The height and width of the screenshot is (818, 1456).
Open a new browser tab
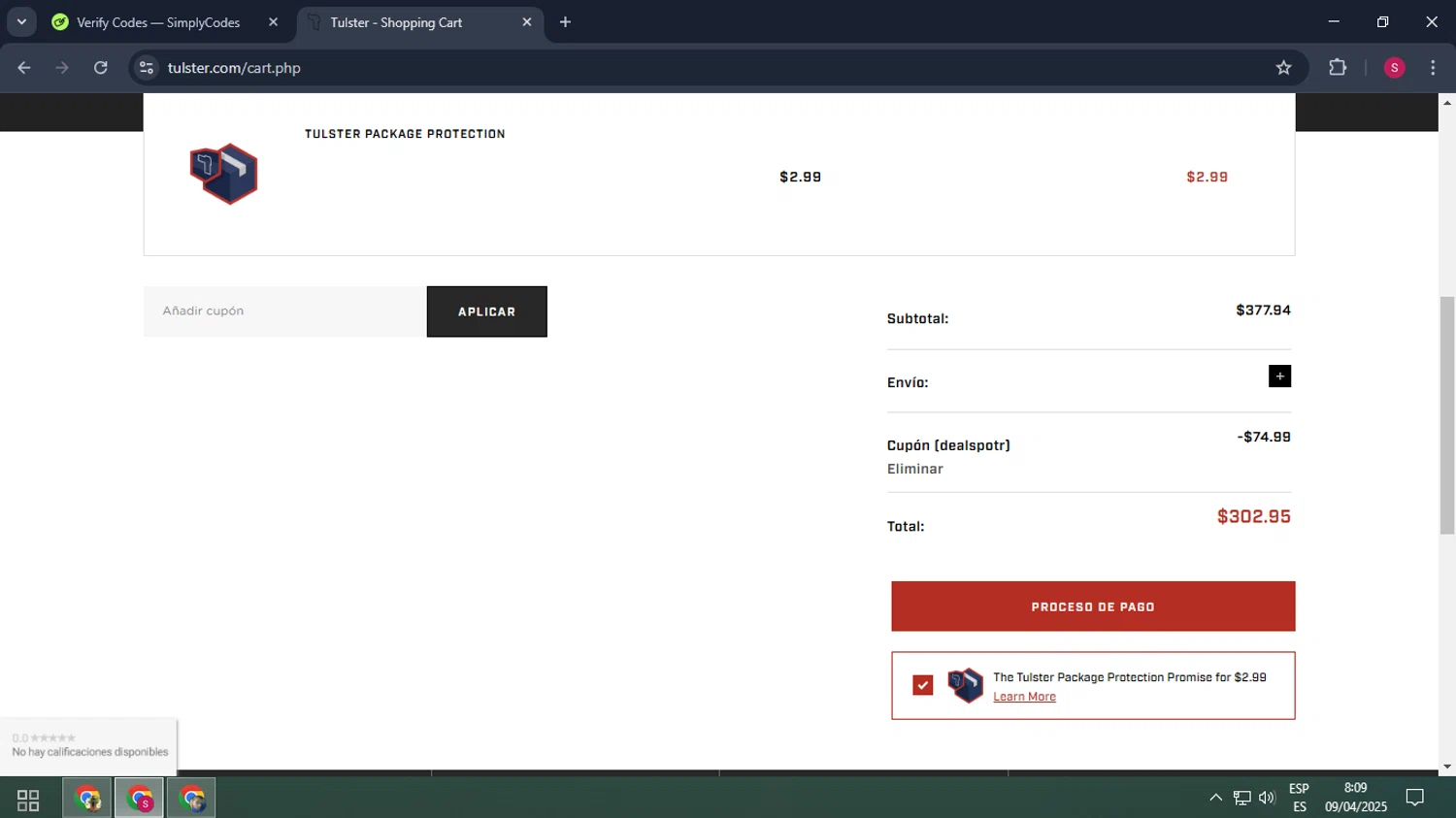pyautogui.click(x=565, y=22)
